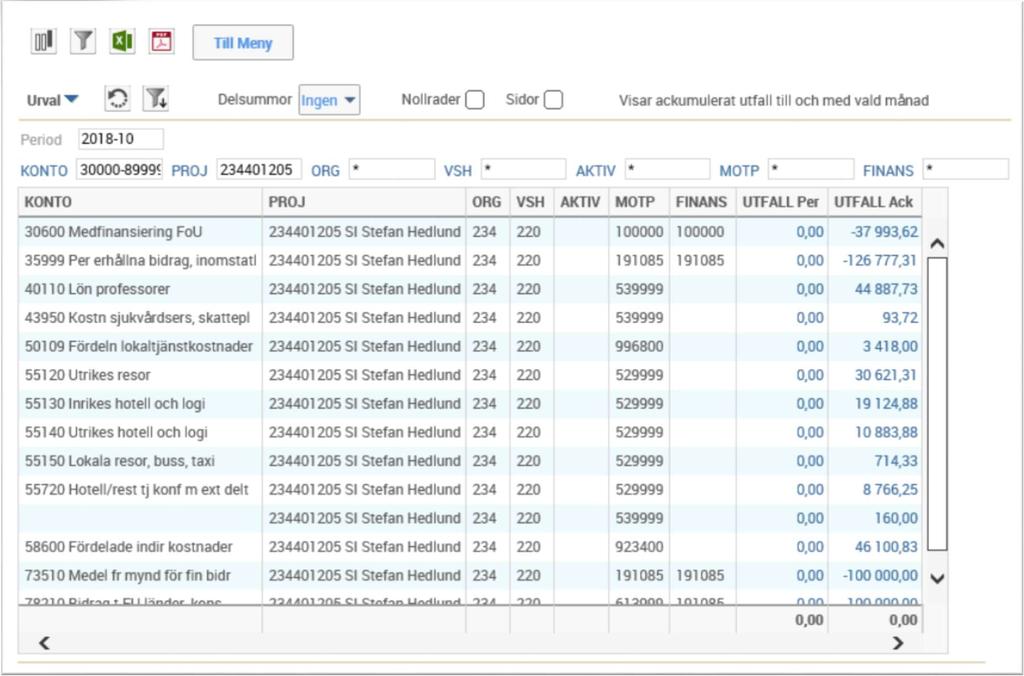This screenshot has width=1024, height=676.
Task: Sort by the UTFALL Ack column header
Action: coord(874,202)
